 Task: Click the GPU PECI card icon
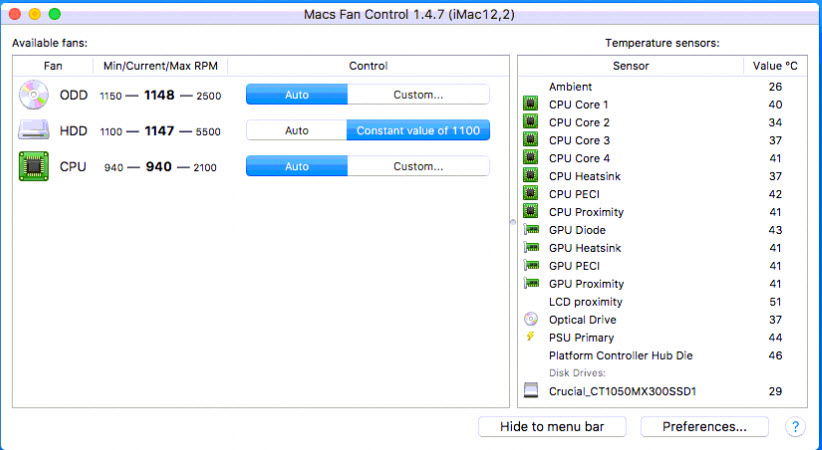(x=531, y=265)
